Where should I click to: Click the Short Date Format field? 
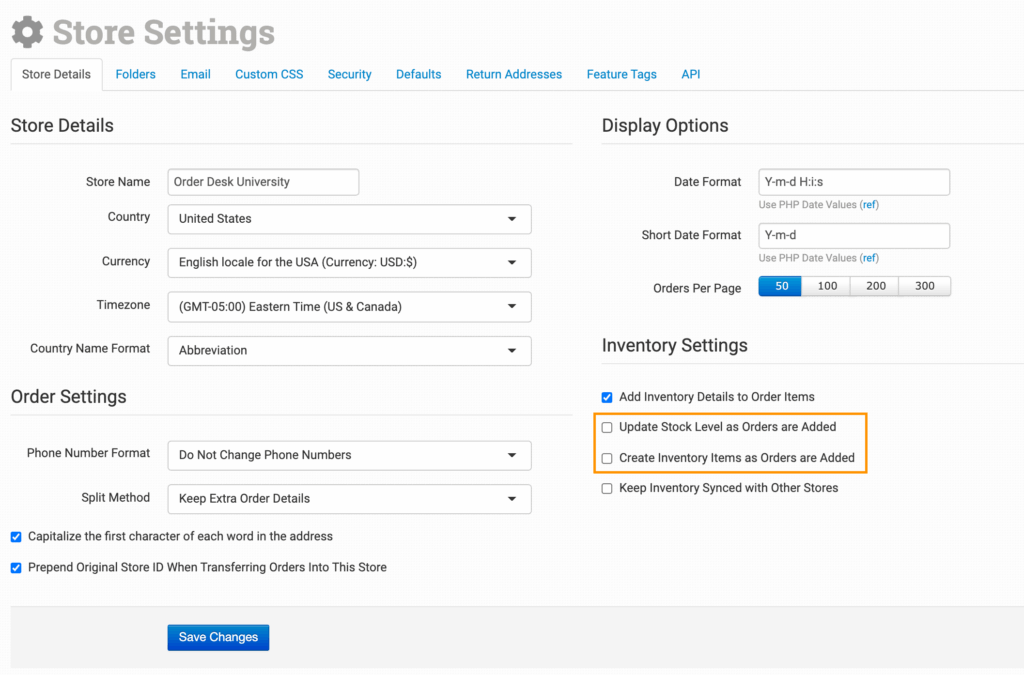[x=853, y=235]
